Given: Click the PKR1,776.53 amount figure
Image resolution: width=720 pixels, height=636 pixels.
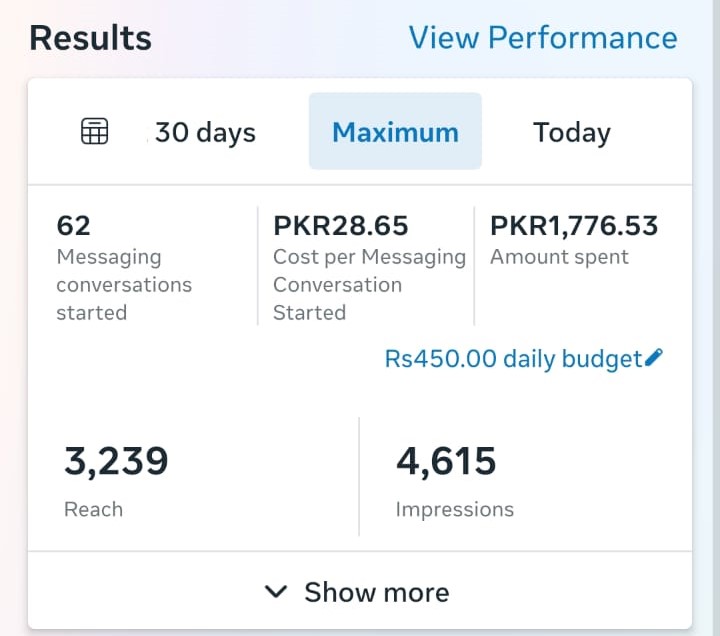Looking at the screenshot, I should 574,225.
